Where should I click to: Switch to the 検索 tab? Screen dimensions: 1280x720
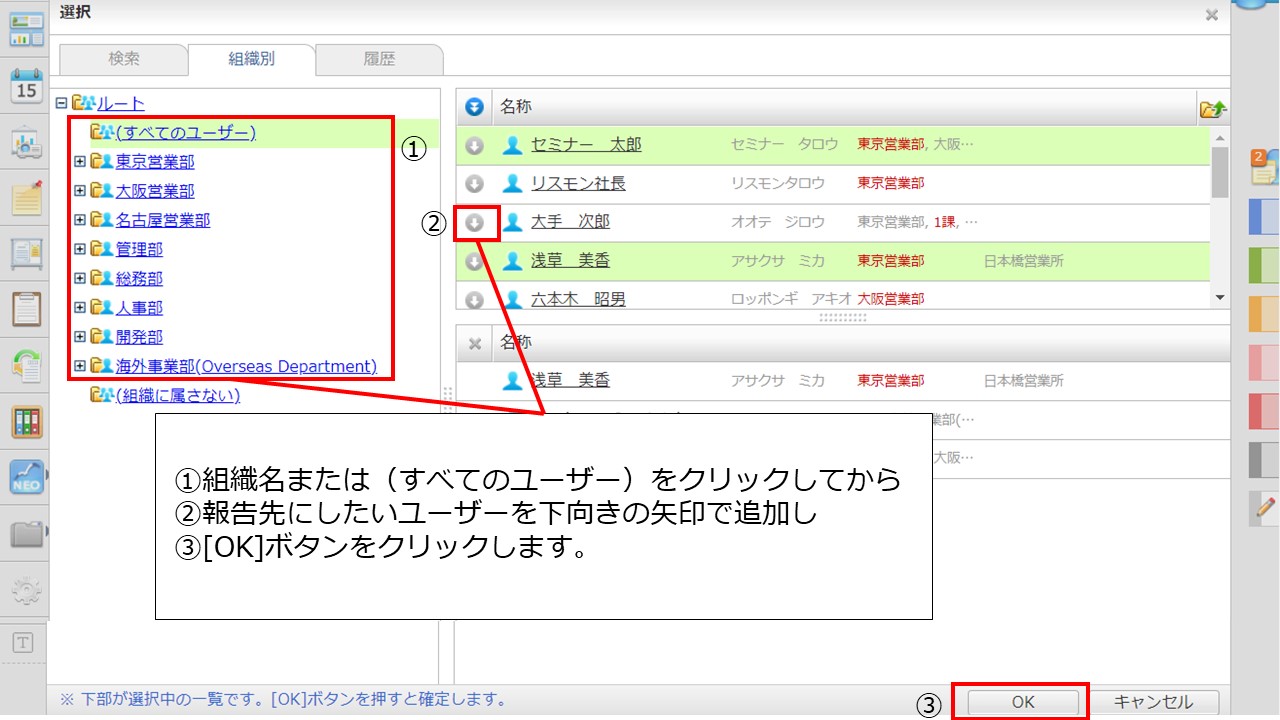pyautogui.click(x=123, y=59)
